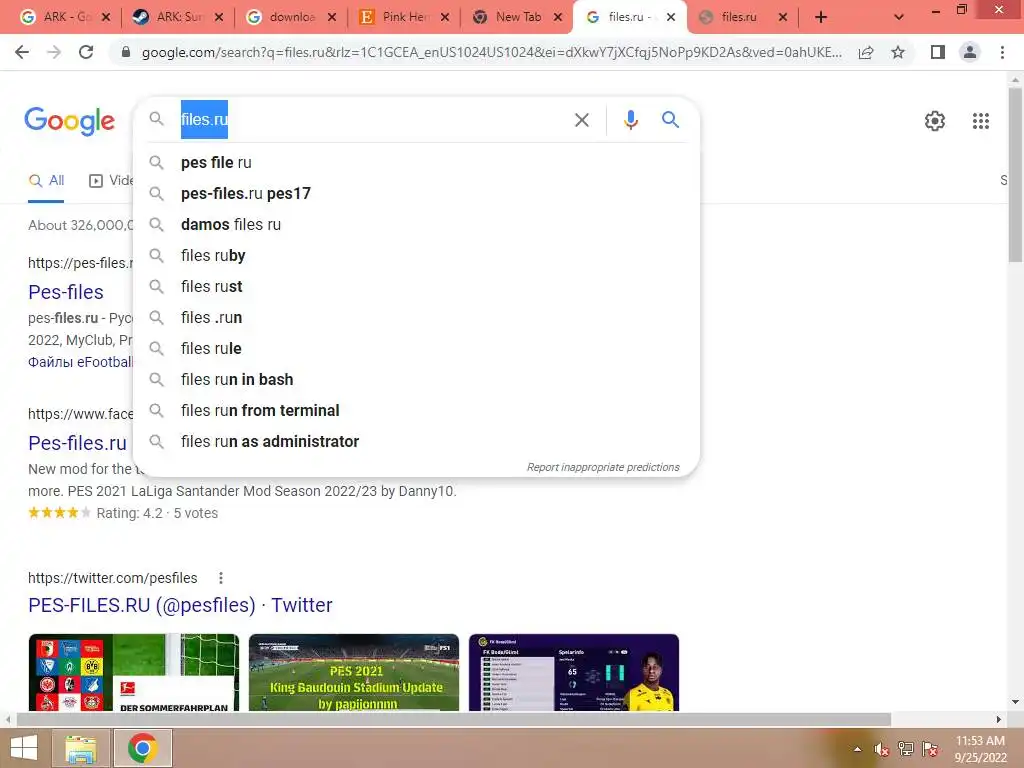Choose suggestion "files run as administrator"
Screen dimensions: 1024x768
click(416, 441)
